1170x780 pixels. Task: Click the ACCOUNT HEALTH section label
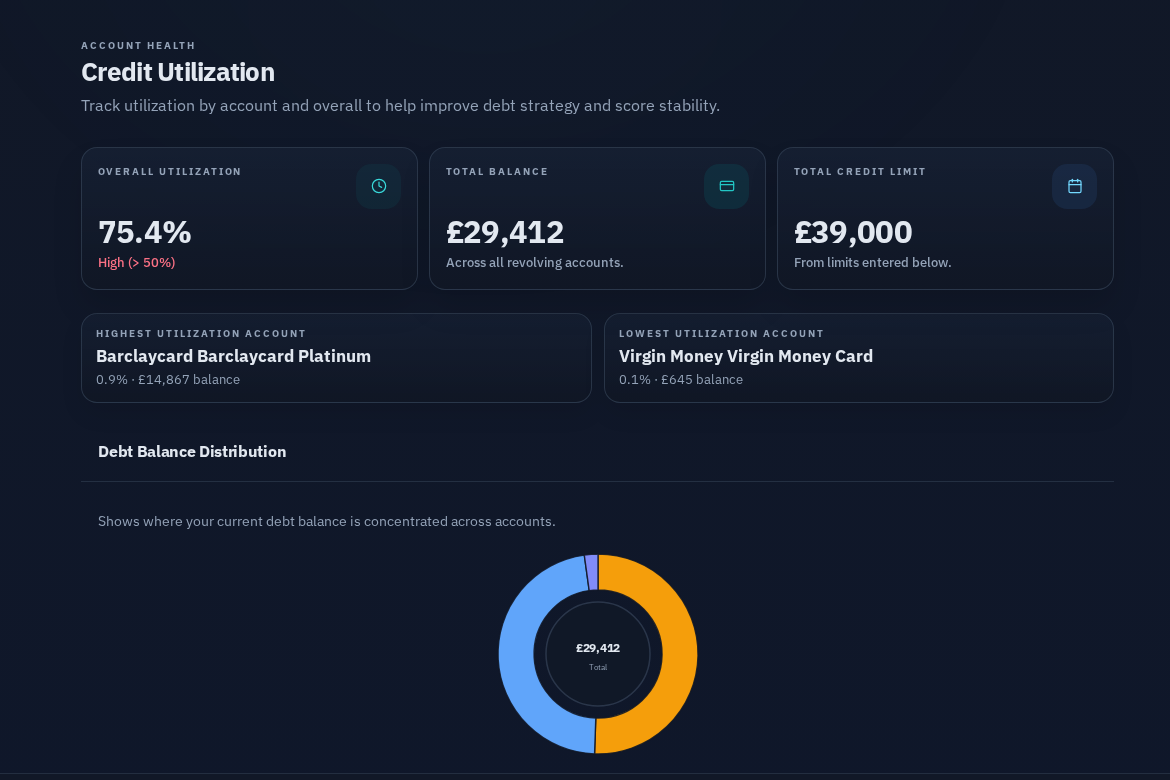point(138,46)
